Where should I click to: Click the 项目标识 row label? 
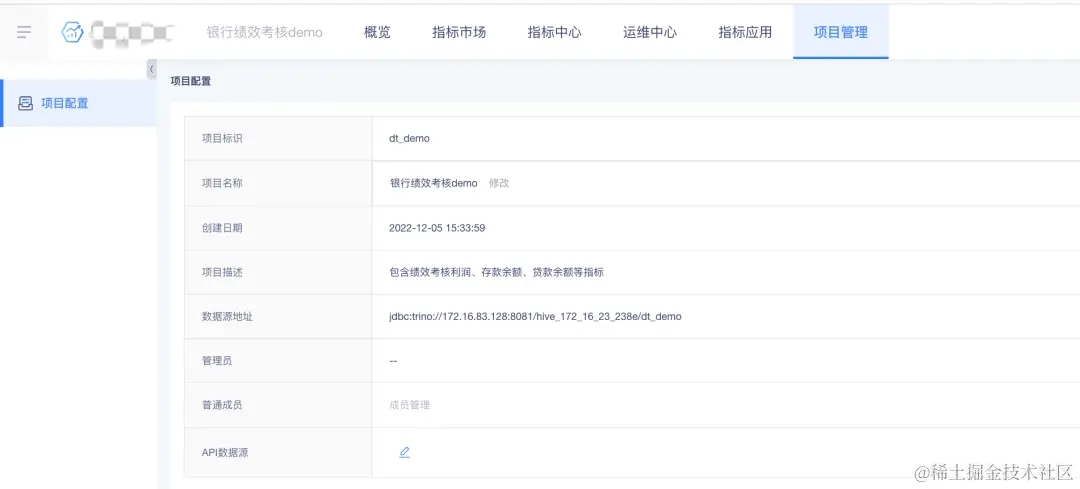(x=222, y=138)
